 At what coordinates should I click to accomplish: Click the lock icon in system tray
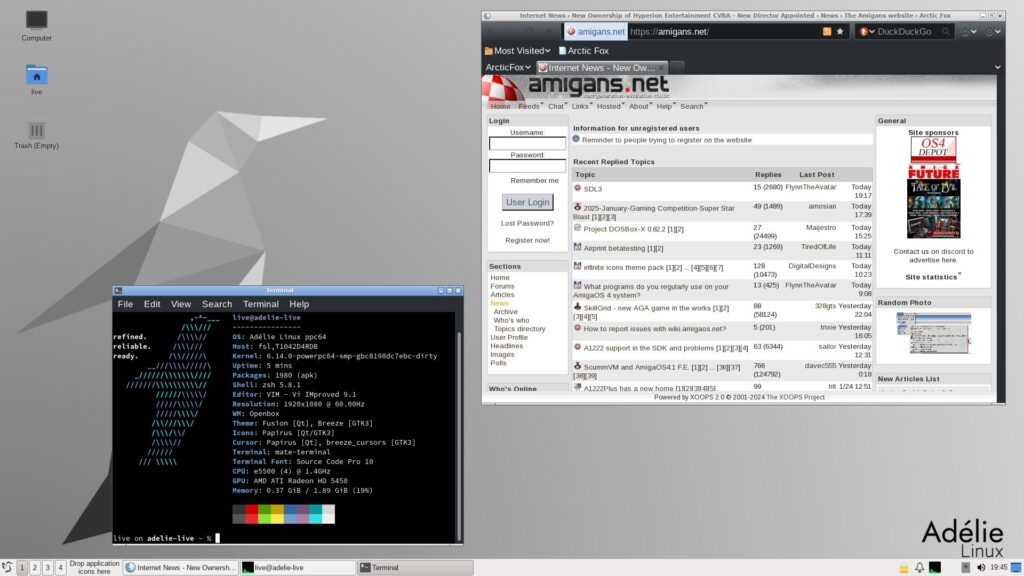[x=904, y=568]
